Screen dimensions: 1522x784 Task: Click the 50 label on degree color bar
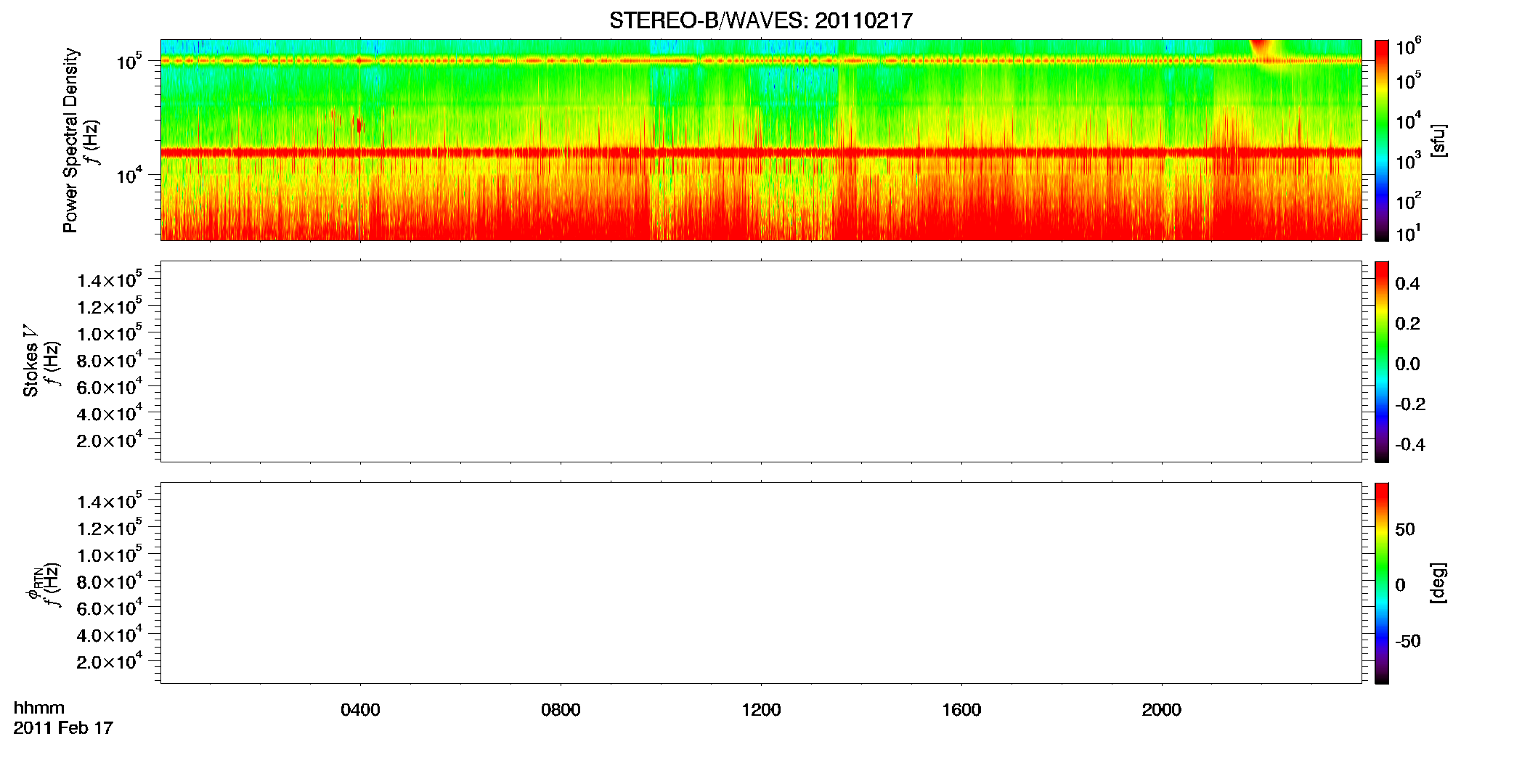1405,529
